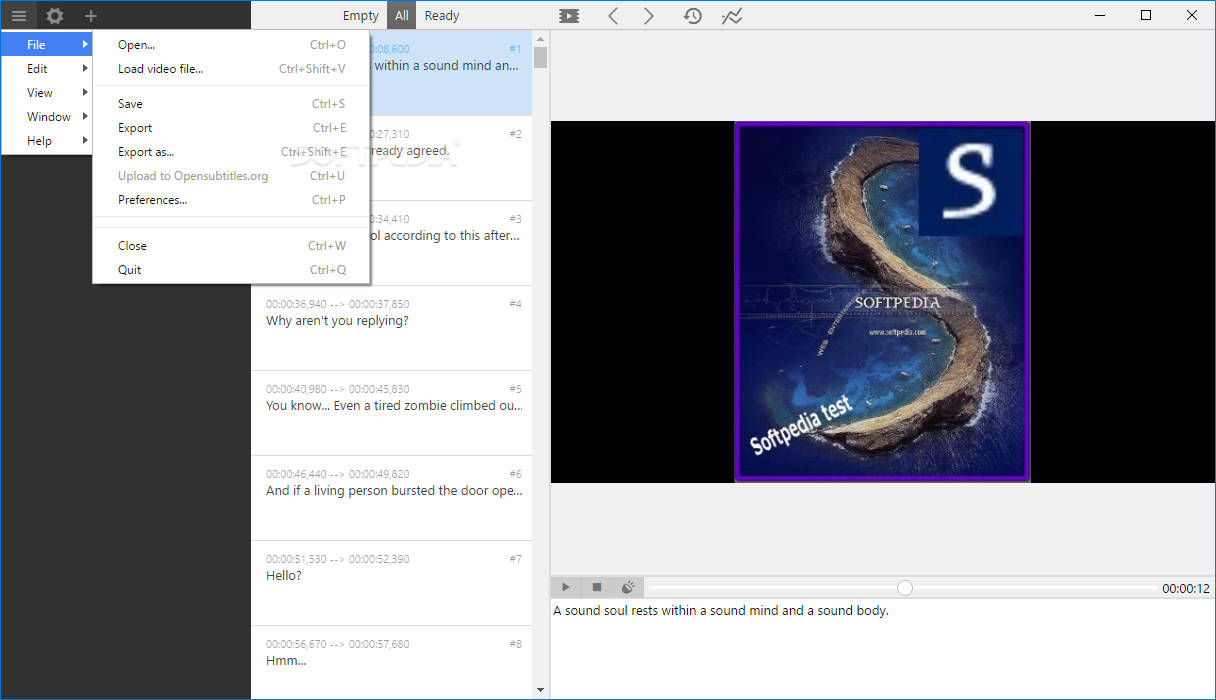Image resolution: width=1216 pixels, height=700 pixels.
Task: Select Close in the File menu
Action: (x=231, y=246)
